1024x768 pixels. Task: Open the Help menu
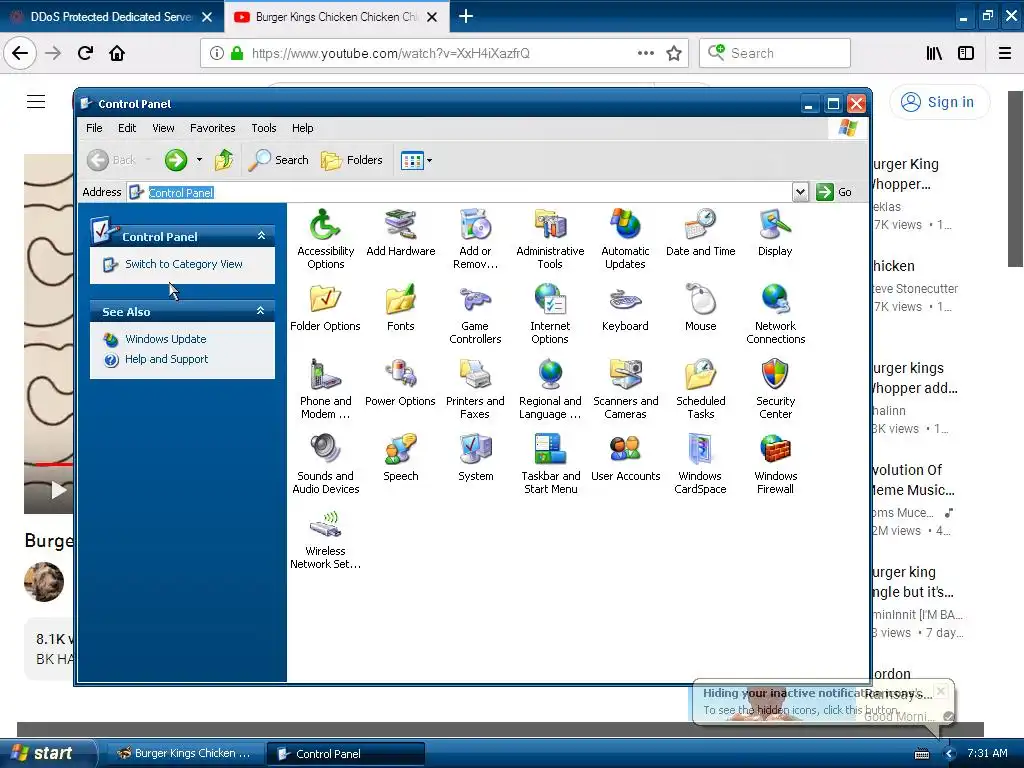pos(302,128)
